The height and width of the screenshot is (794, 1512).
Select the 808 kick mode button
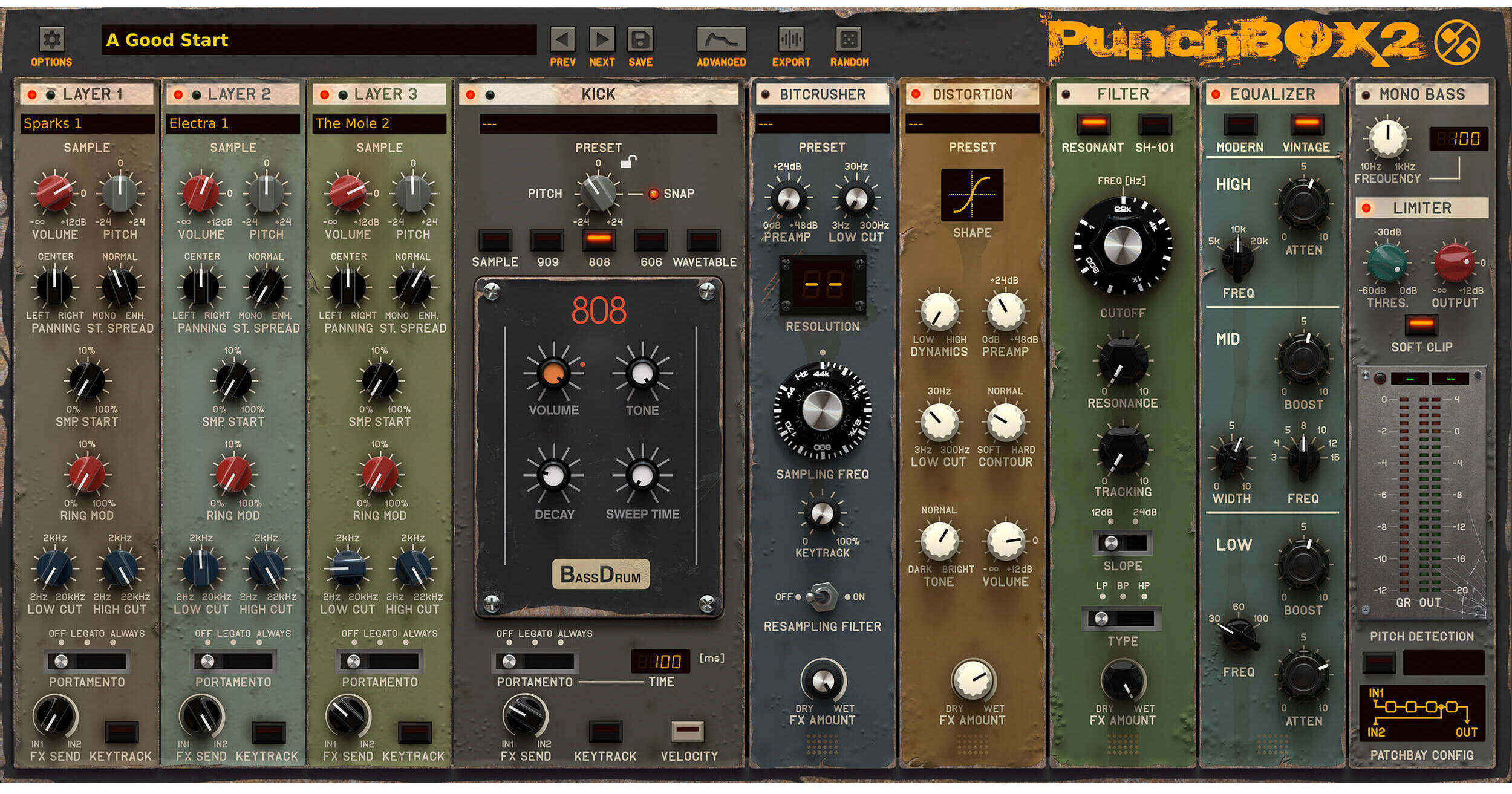[599, 240]
